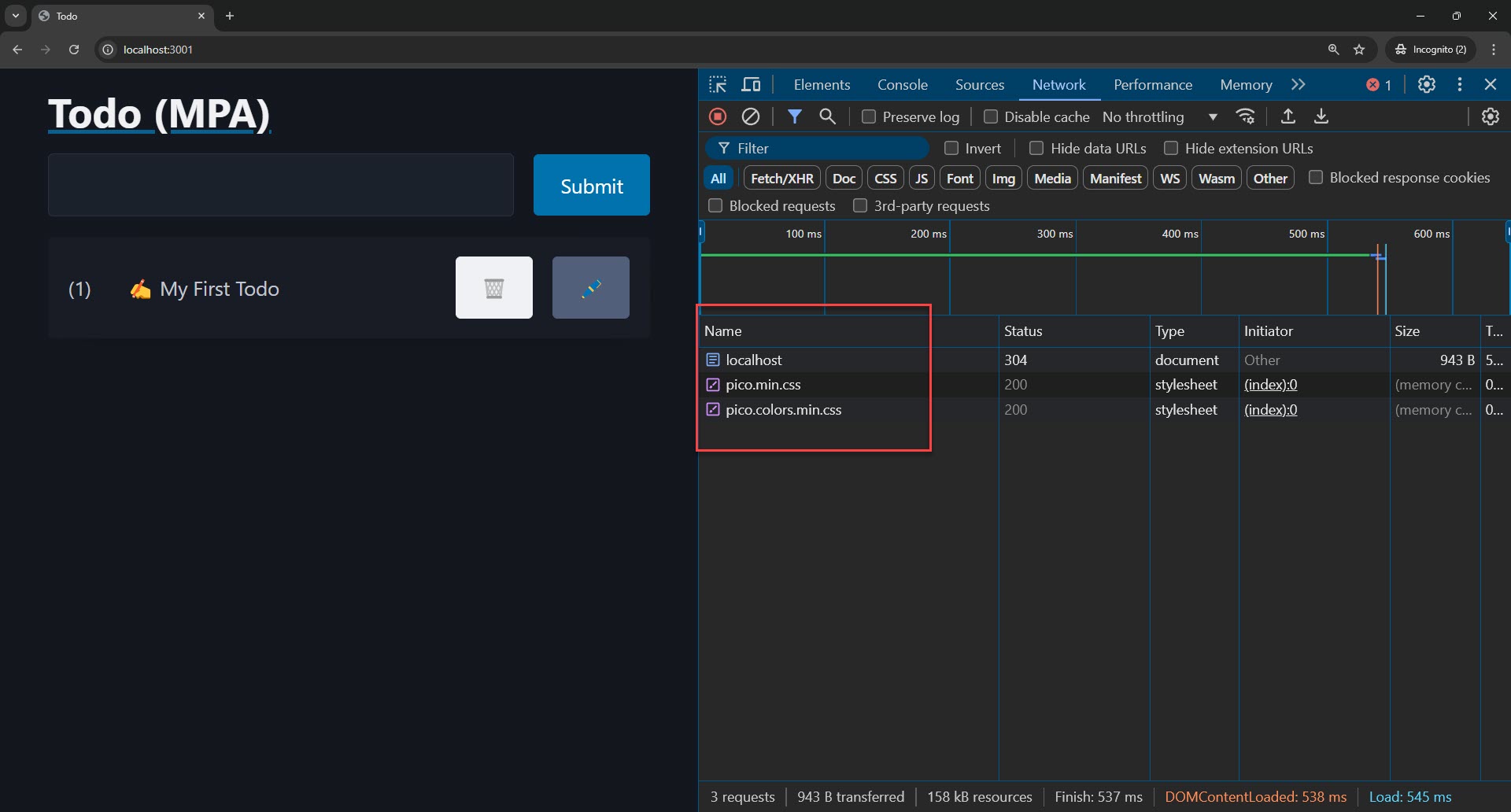Open the network search magnifier
Screen dimensions: 1511x812
tap(827, 116)
